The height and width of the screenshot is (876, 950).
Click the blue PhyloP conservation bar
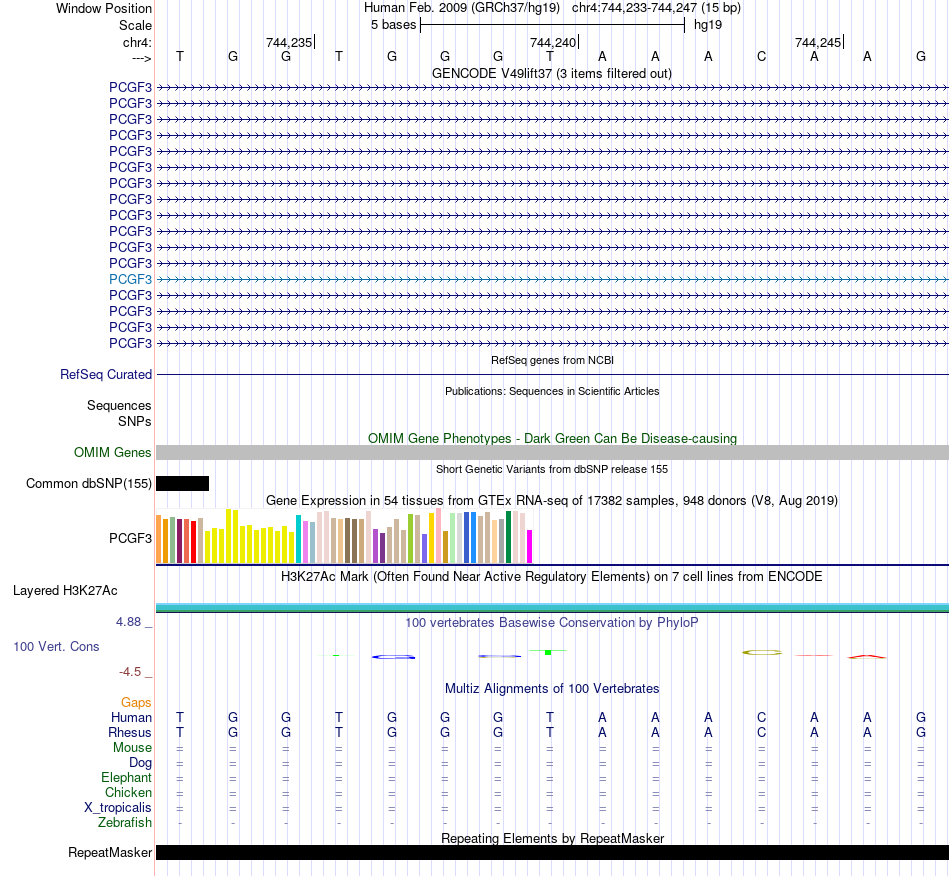click(x=393, y=657)
